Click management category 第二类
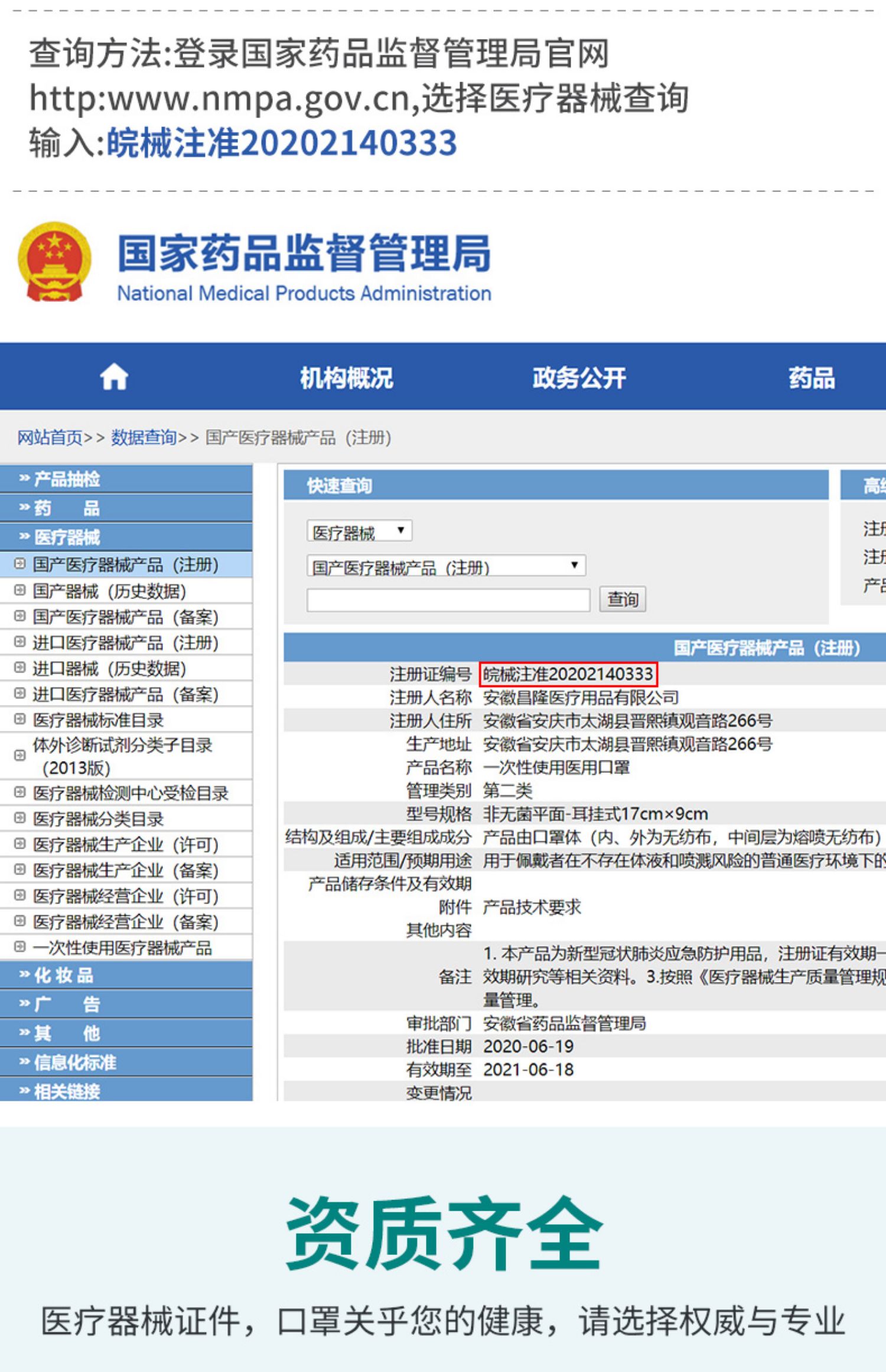 click(x=507, y=791)
